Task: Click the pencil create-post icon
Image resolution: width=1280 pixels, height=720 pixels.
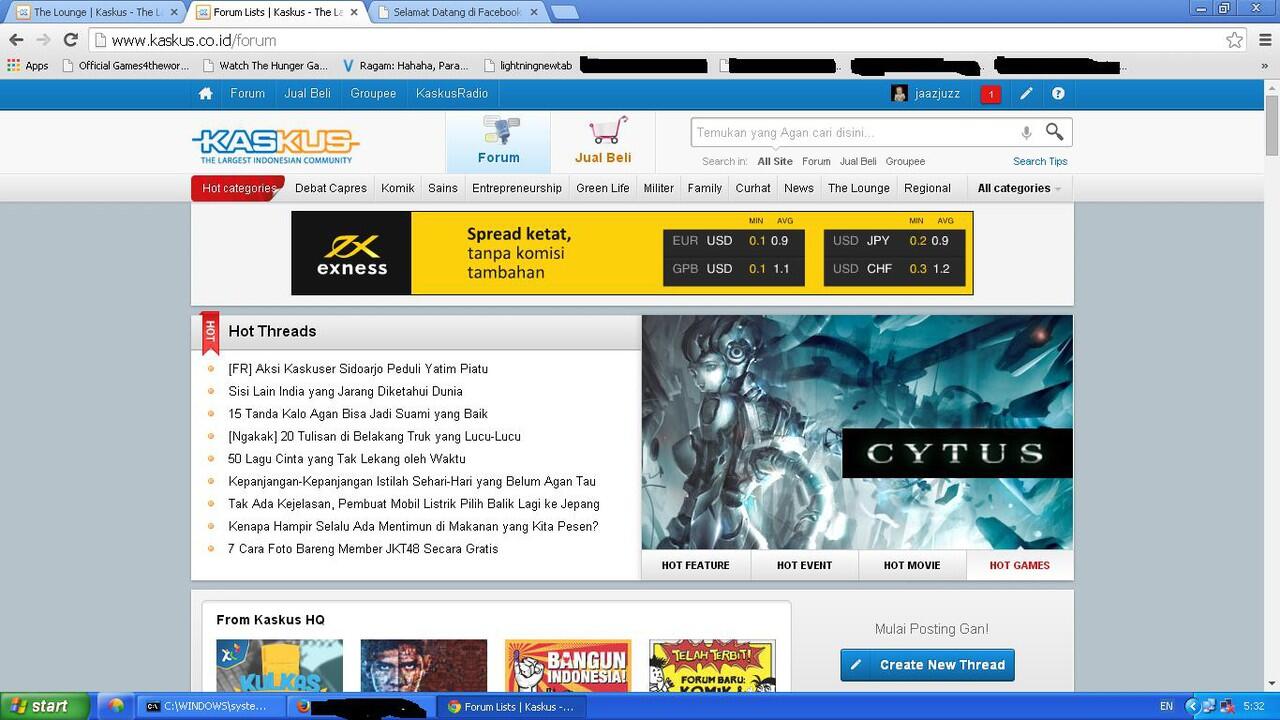Action: (1026, 94)
